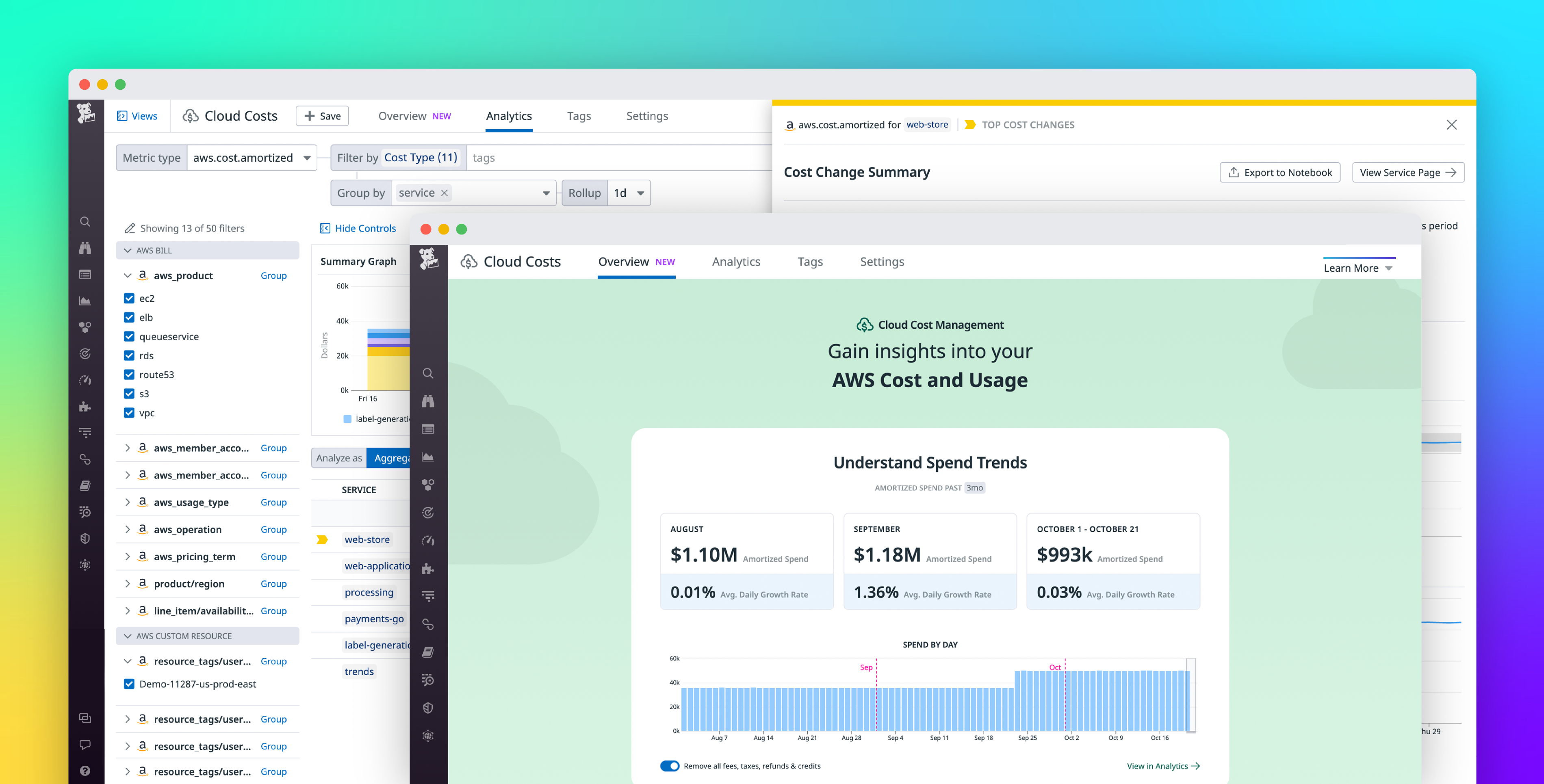
Task: Open search with the magnifier sidebar icon
Action: tap(86, 221)
